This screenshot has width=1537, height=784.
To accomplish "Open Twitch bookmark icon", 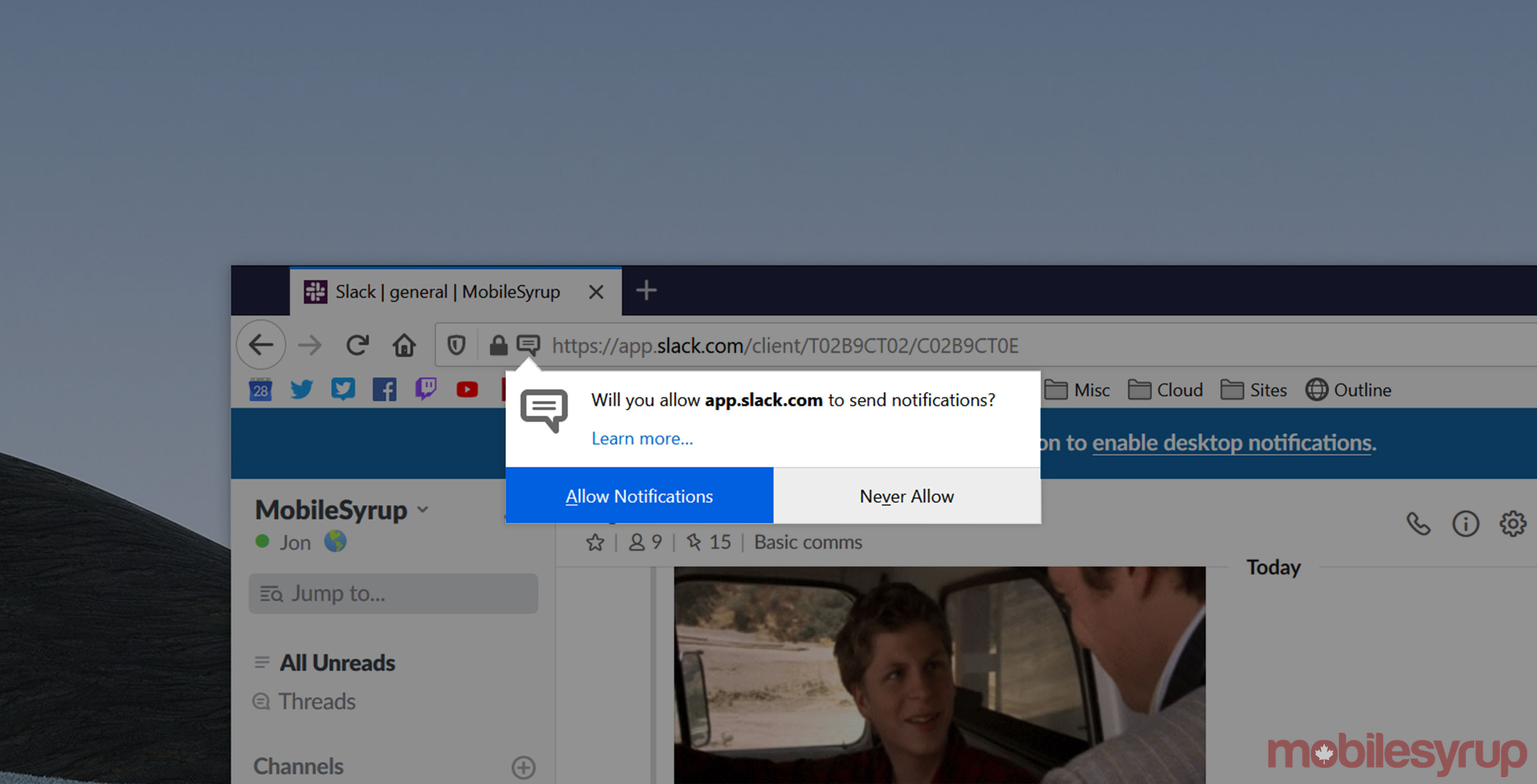I will tap(425, 390).
